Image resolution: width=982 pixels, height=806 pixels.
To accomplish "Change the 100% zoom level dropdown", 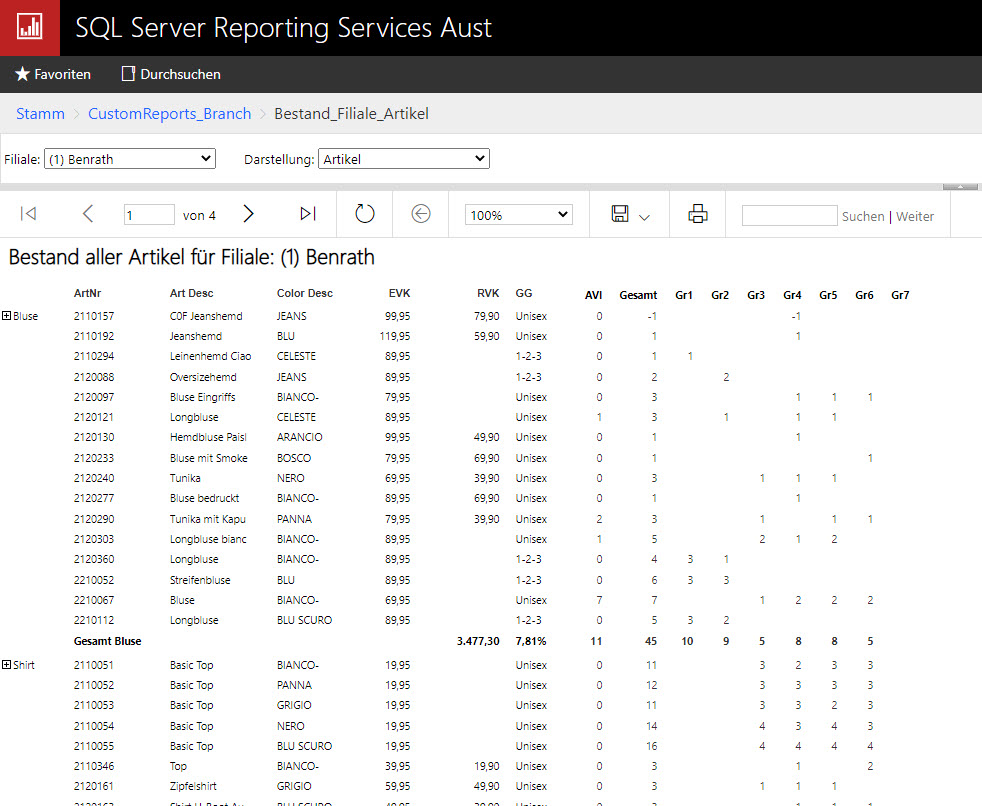I will click(x=518, y=215).
